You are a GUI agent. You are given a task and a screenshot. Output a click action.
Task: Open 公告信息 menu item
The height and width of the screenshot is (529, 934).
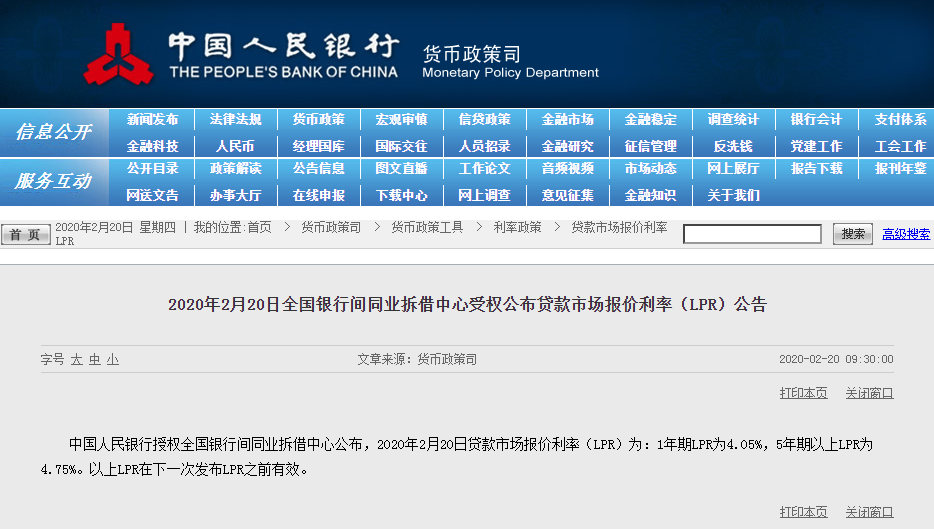point(319,169)
